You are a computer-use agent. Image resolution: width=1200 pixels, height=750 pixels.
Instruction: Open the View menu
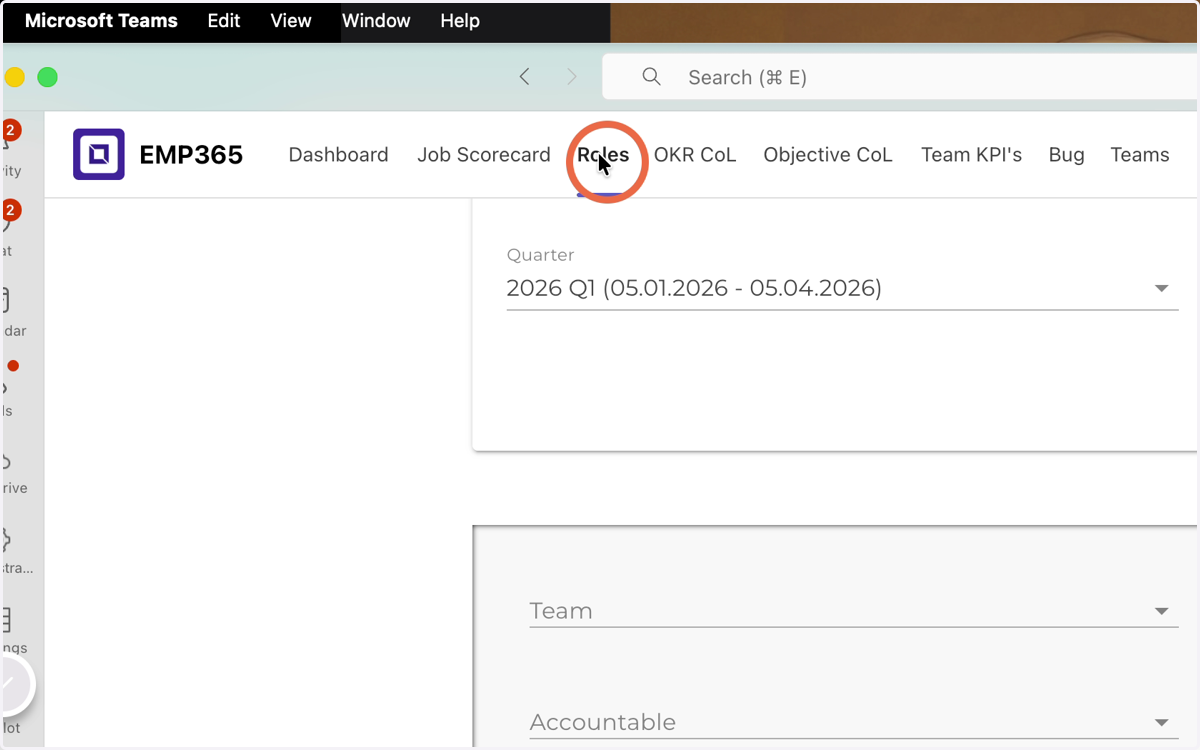[291, 20]
